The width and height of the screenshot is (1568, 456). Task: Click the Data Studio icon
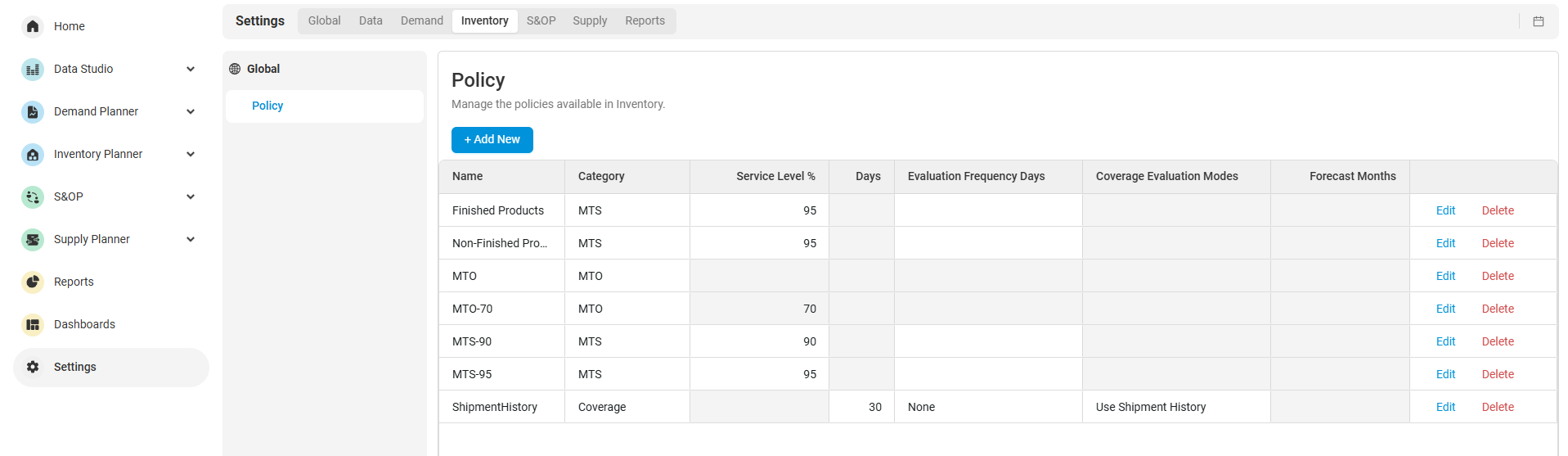tap(33, 69)
